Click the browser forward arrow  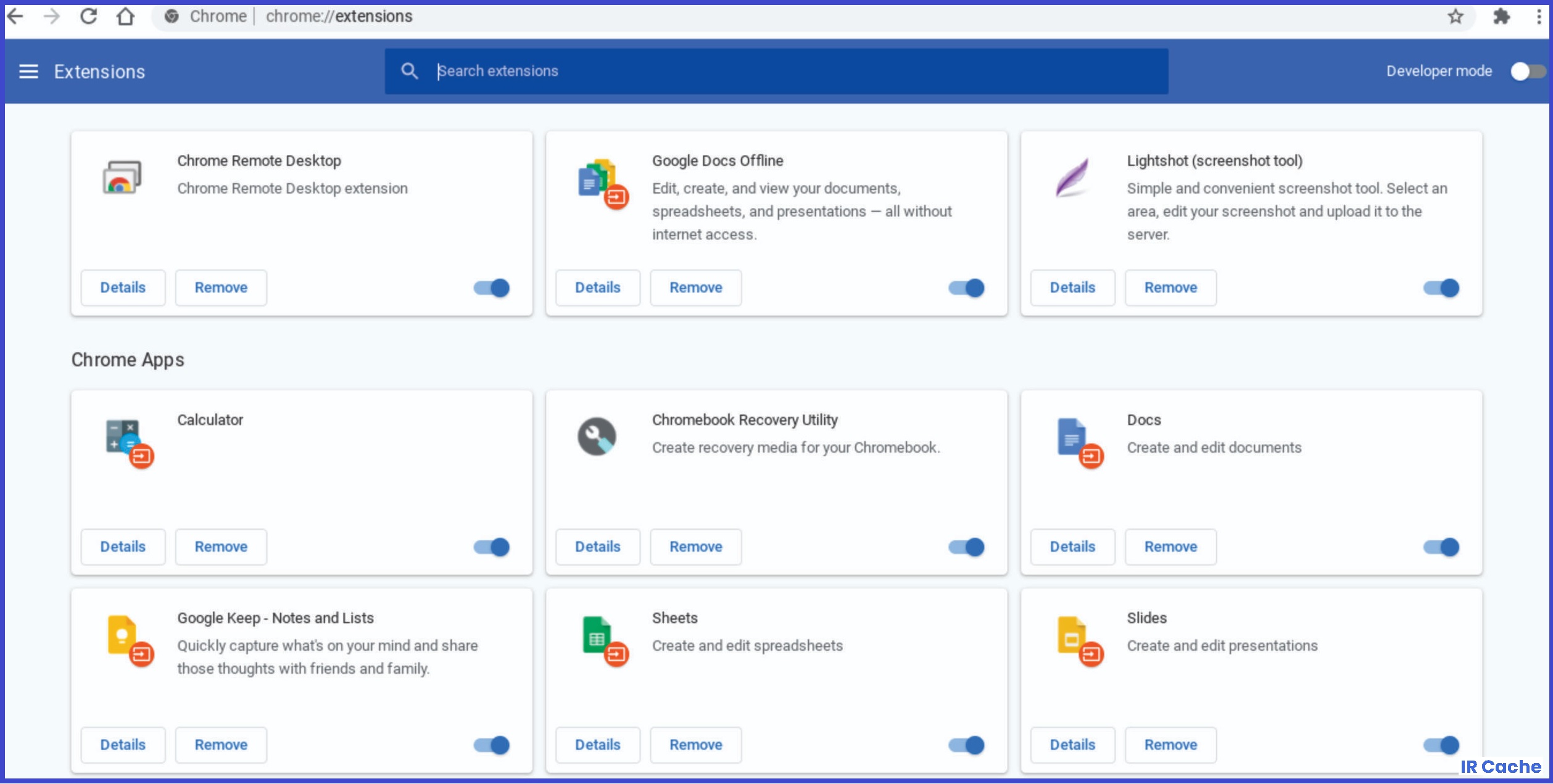click(52, 16)
